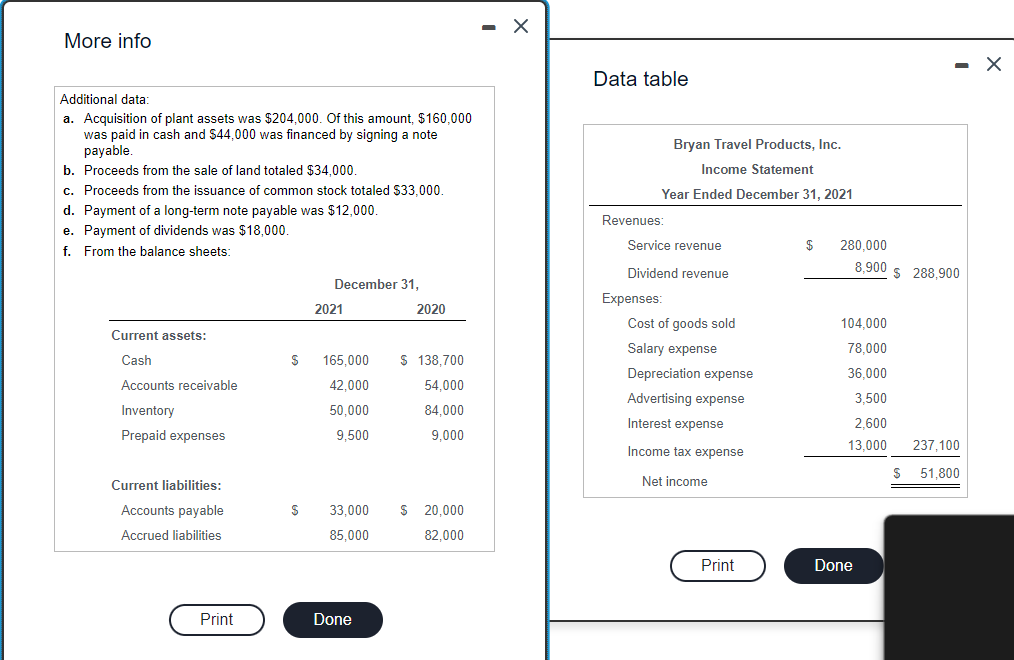Click the Accounts receivable row label

coord(179,386)
